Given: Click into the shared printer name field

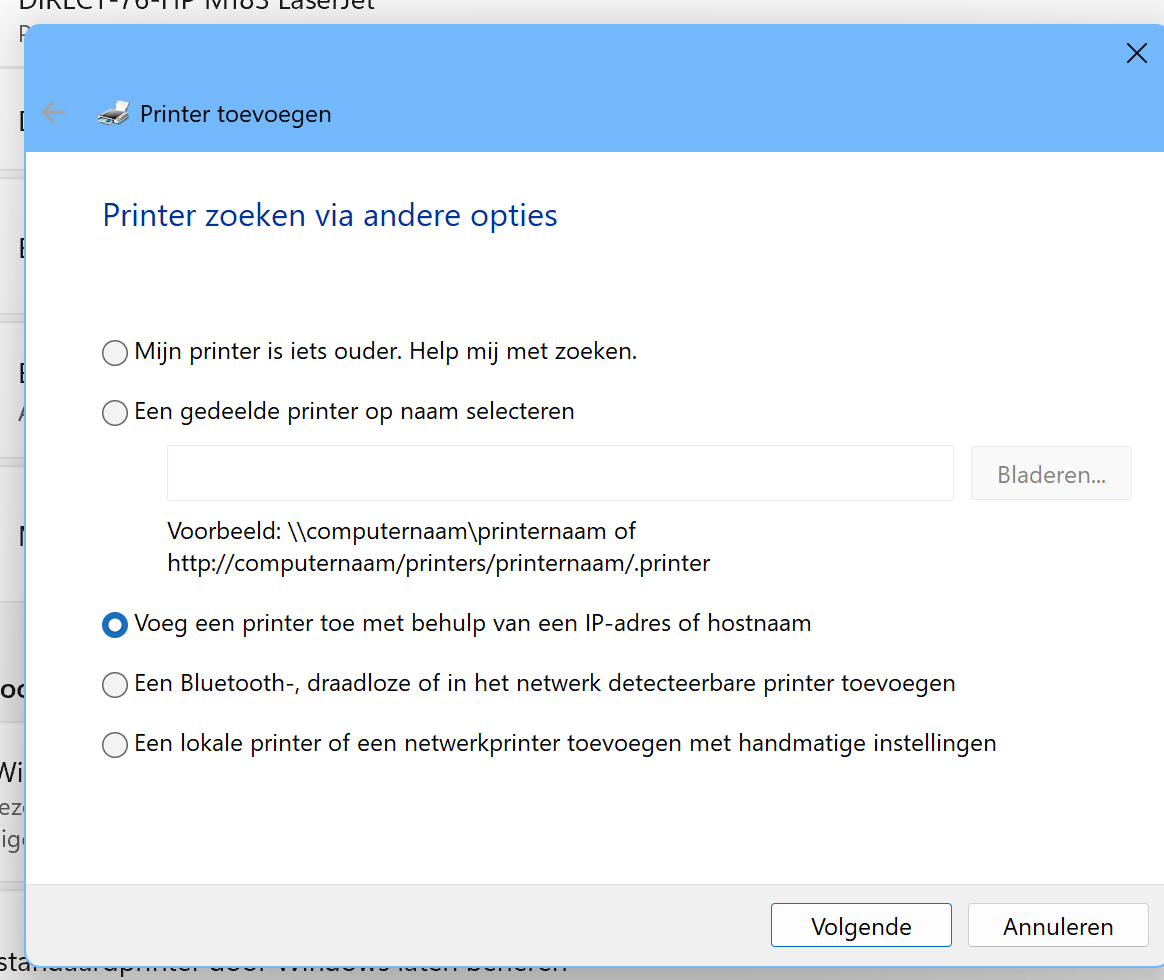Looking at the screenshot, I should pos(560,473).
